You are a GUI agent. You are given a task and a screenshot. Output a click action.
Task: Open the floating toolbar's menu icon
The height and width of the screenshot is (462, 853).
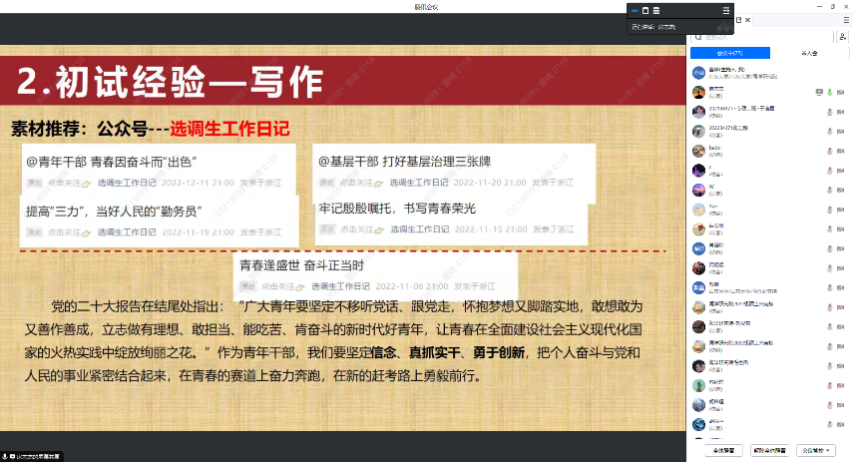tap(726, 10)
